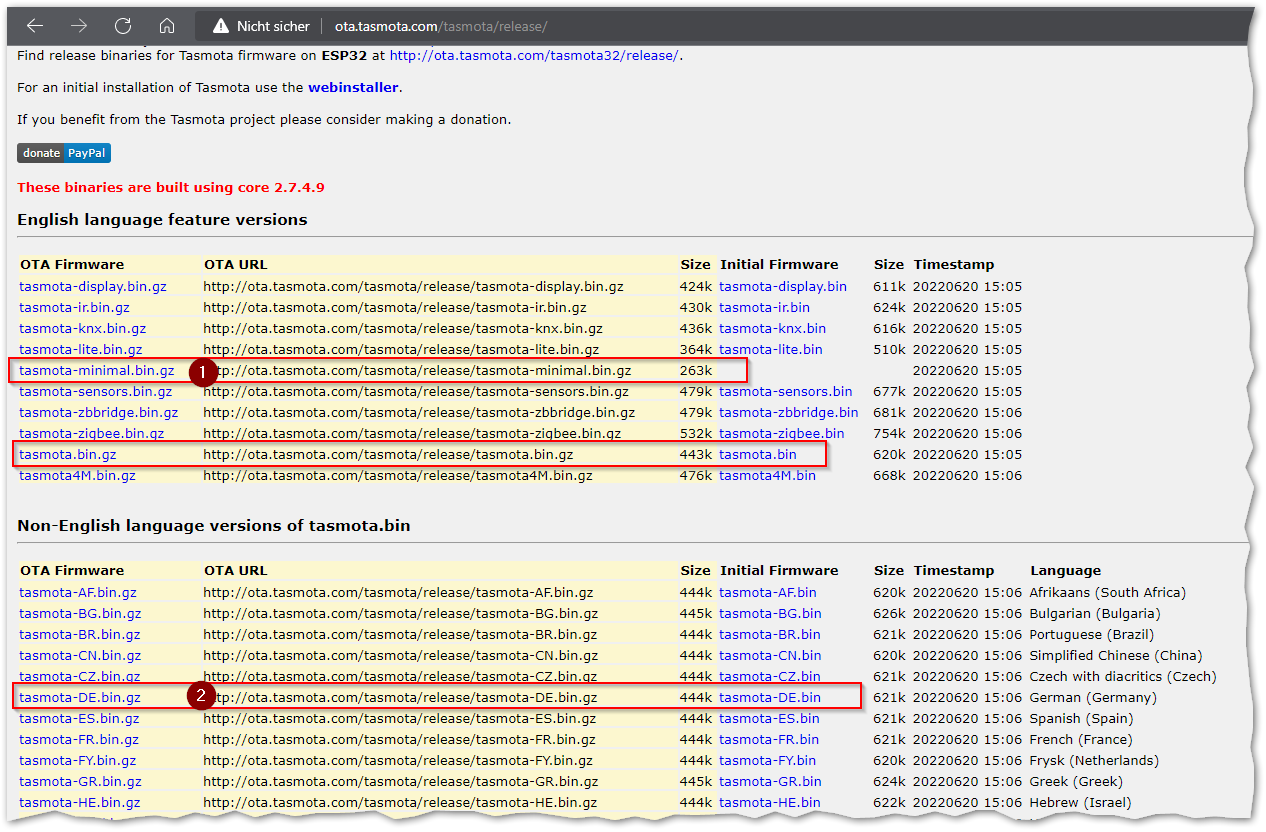Viewport: 1266px width, 832px height.
Task: Download OTA firmware tasmota-display.bin.gz
Action: coord(93,287)
